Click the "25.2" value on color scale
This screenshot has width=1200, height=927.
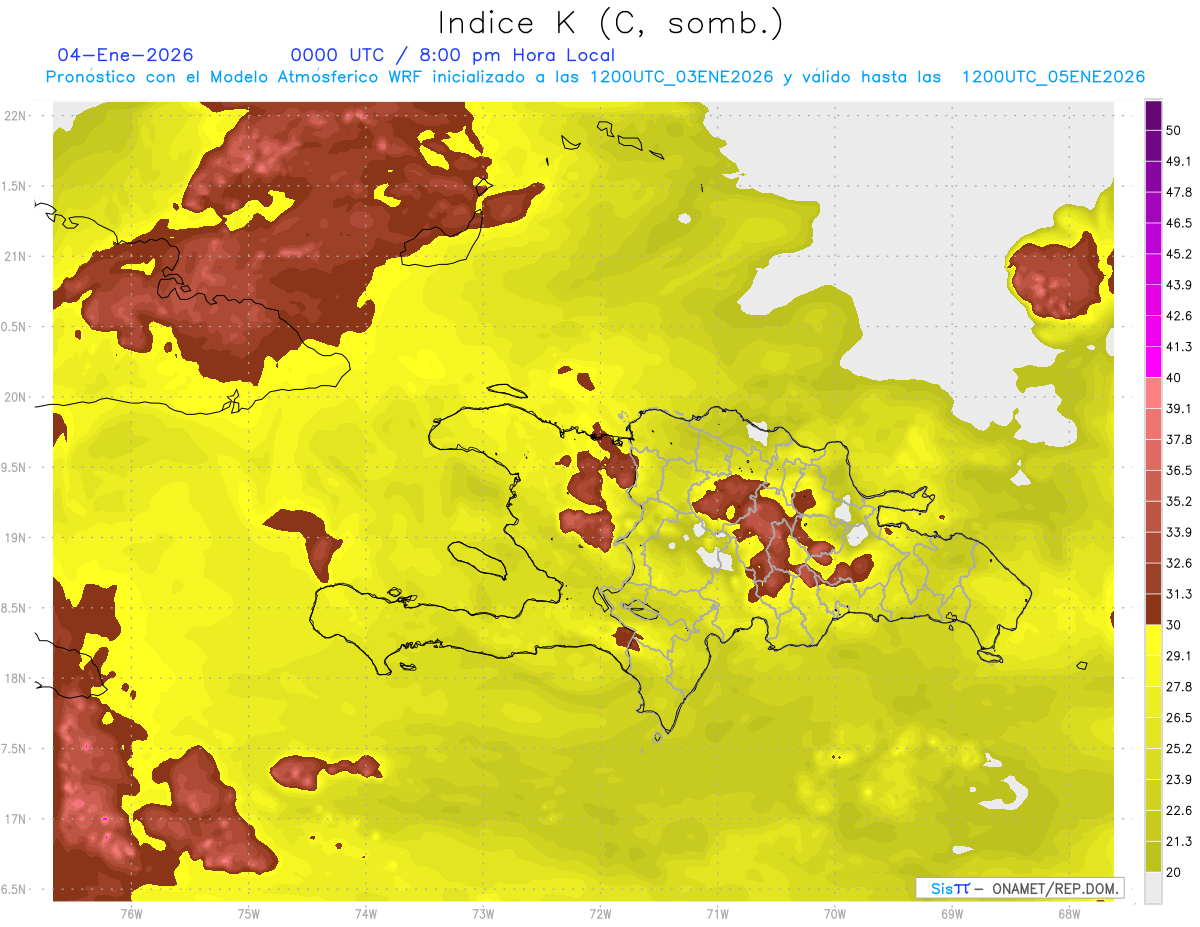[x=1180, y=749]
